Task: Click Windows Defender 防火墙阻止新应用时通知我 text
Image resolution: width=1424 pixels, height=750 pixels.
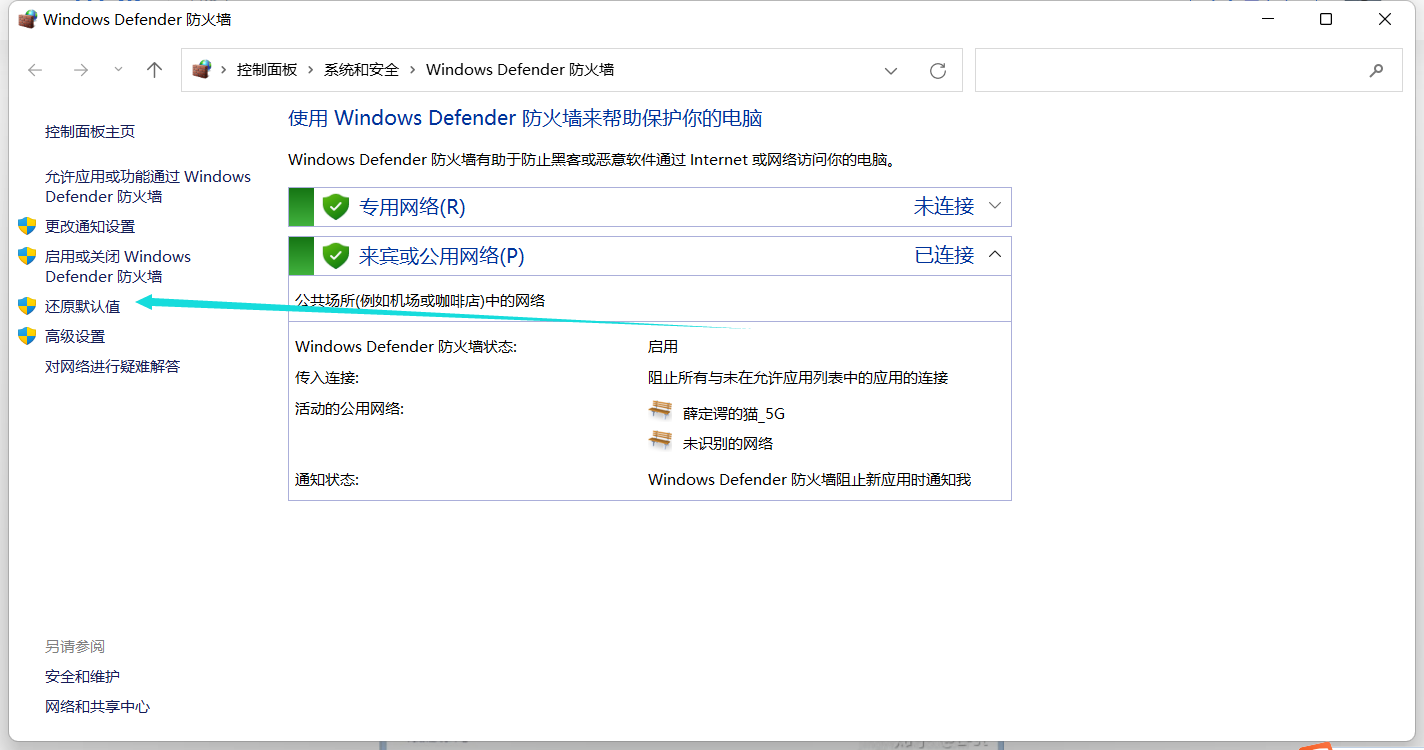Action: point(810,480)
